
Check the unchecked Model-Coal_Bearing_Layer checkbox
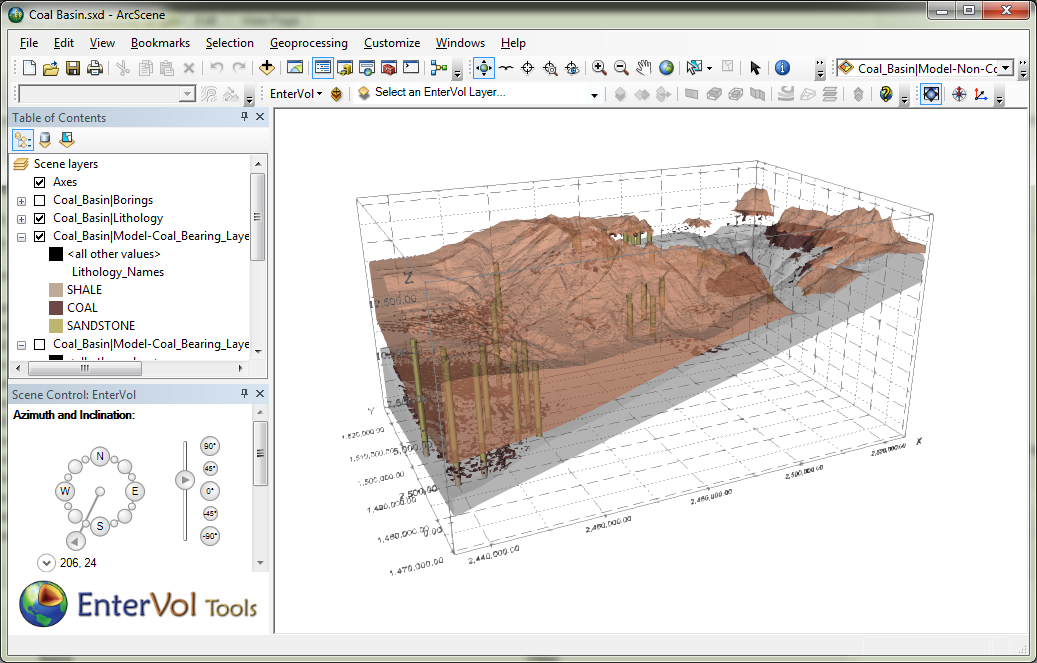40,344
